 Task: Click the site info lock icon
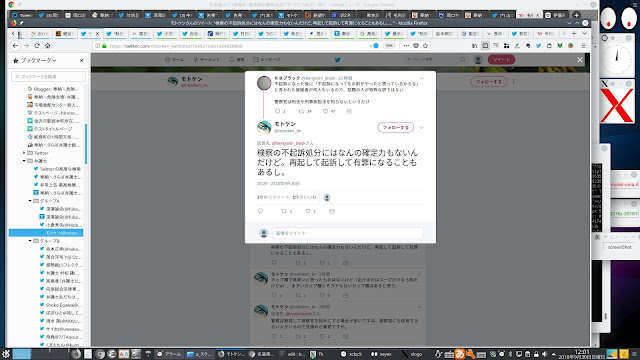(x=104, y=46)
